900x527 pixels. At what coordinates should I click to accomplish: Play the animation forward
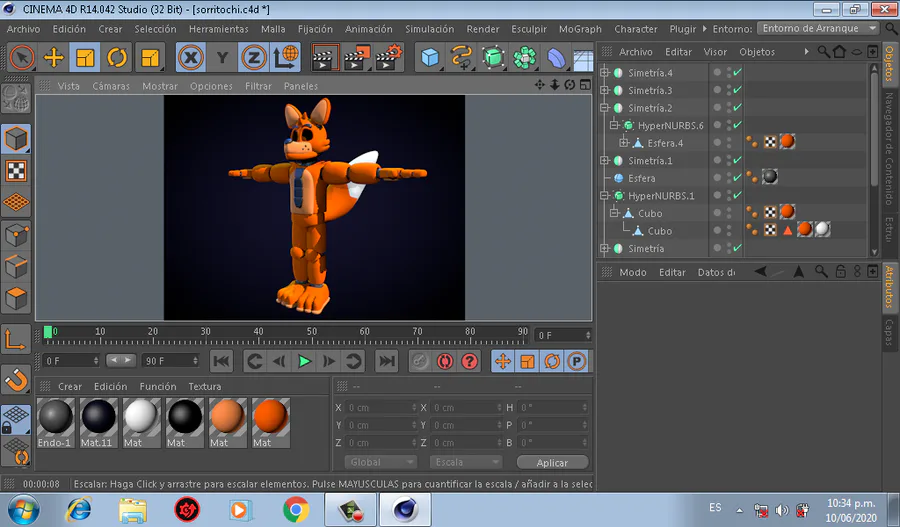coord(304,361)
